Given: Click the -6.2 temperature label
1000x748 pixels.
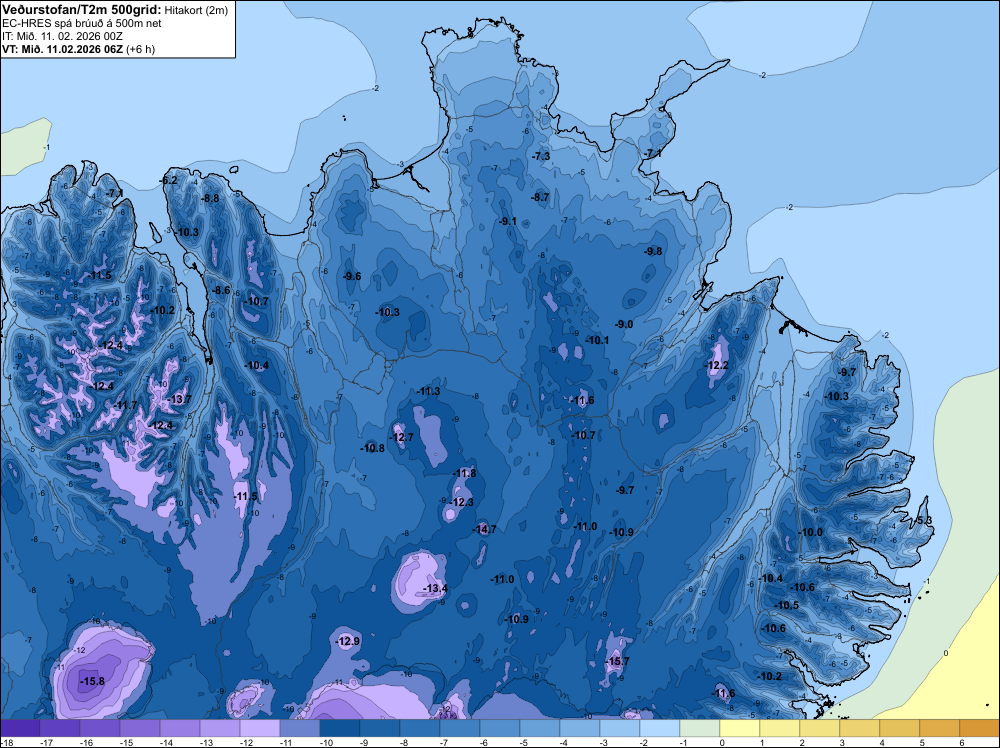Looking at the screenshot, I should coord(168,180).
